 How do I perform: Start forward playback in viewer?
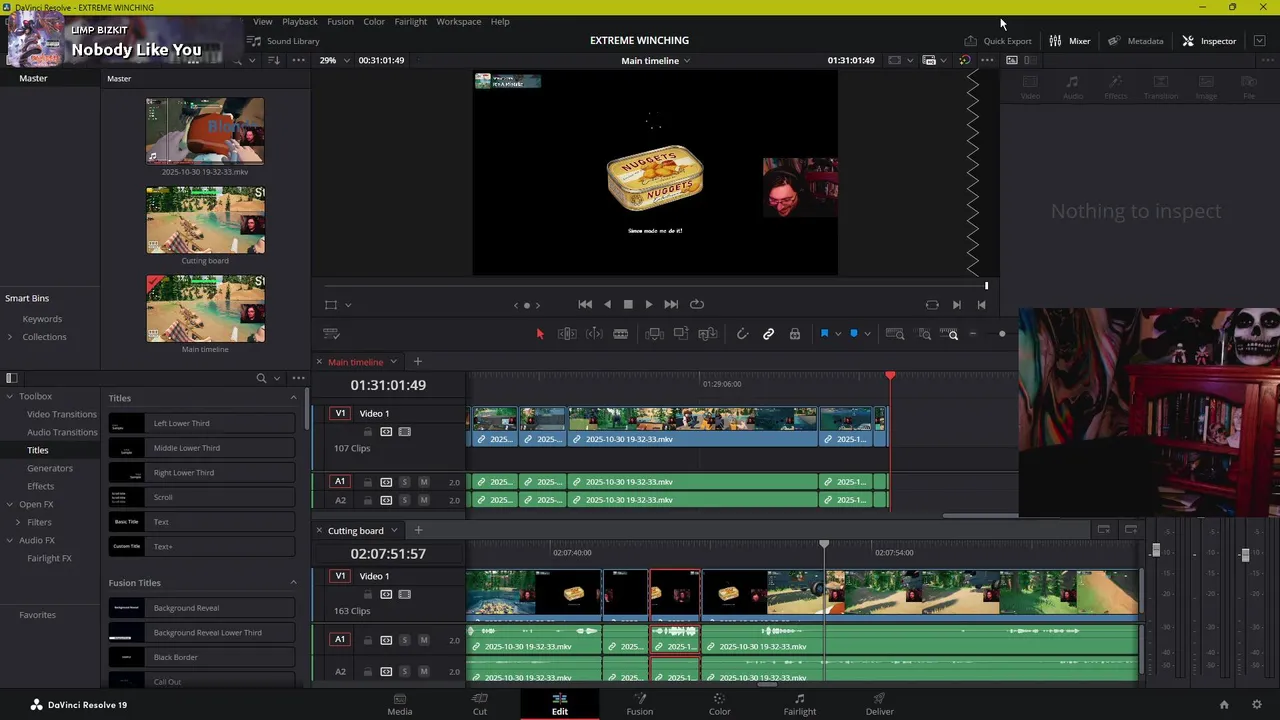[x=649, y=304]
